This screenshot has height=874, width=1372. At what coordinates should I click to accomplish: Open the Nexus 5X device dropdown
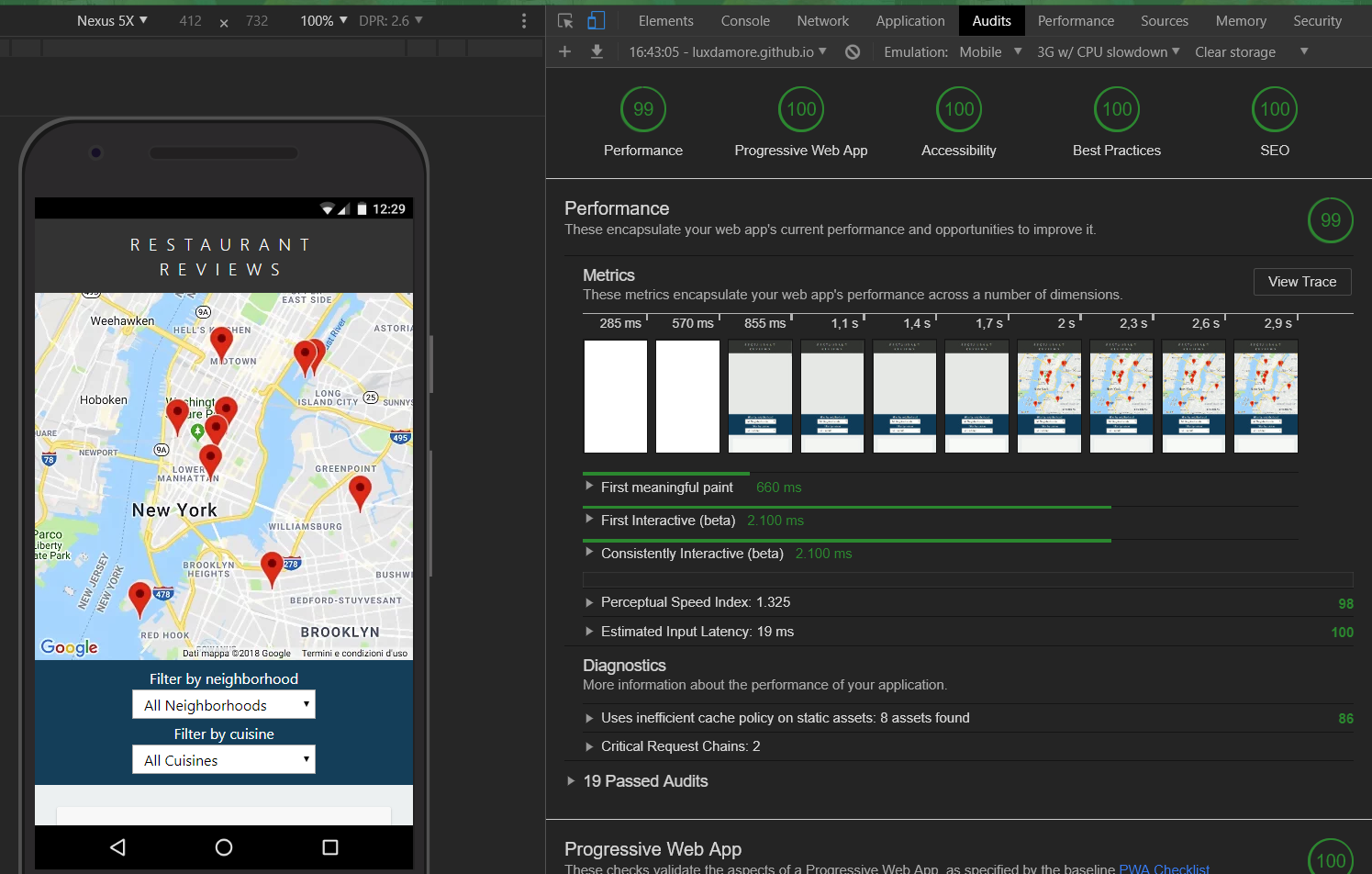[x=112, y=20]
